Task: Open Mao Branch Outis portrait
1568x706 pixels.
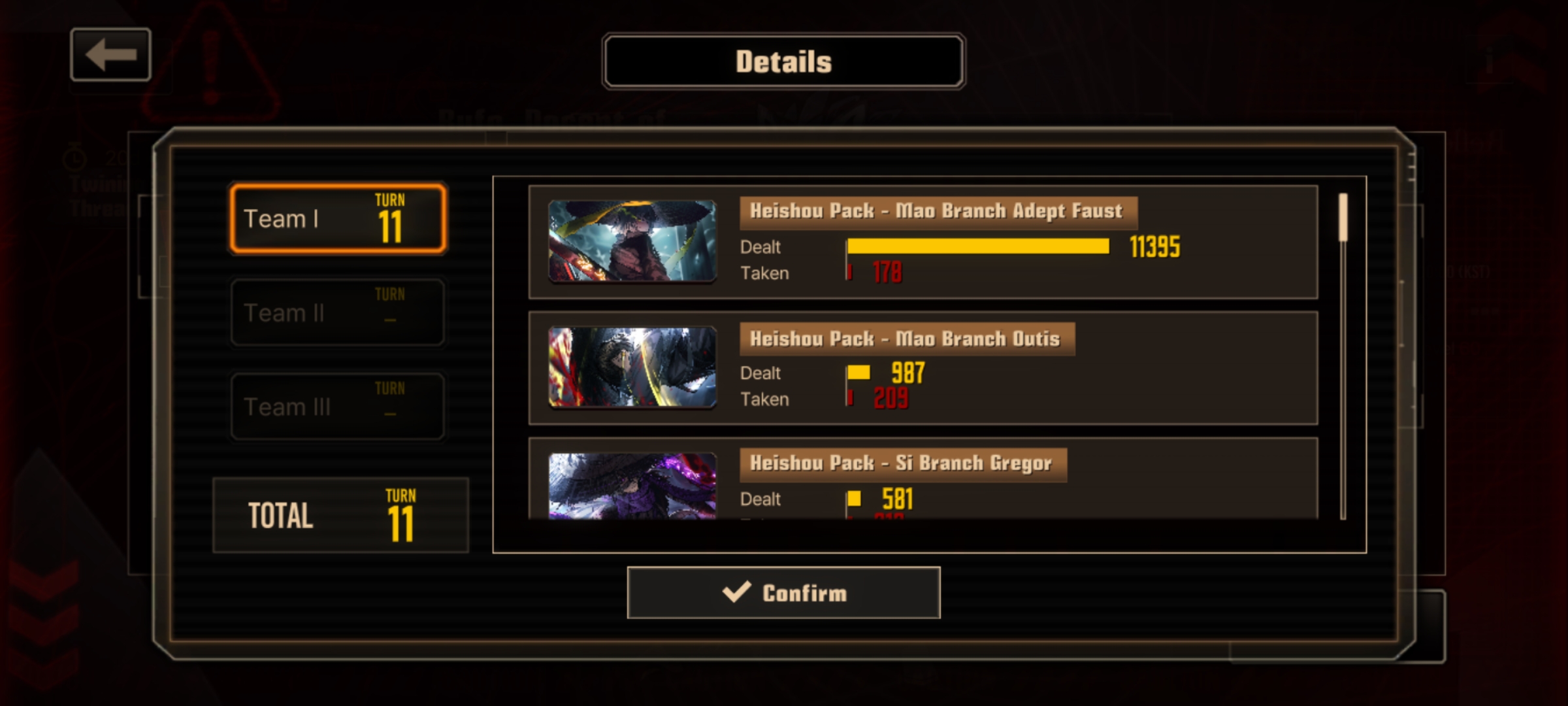Action: 632,367
